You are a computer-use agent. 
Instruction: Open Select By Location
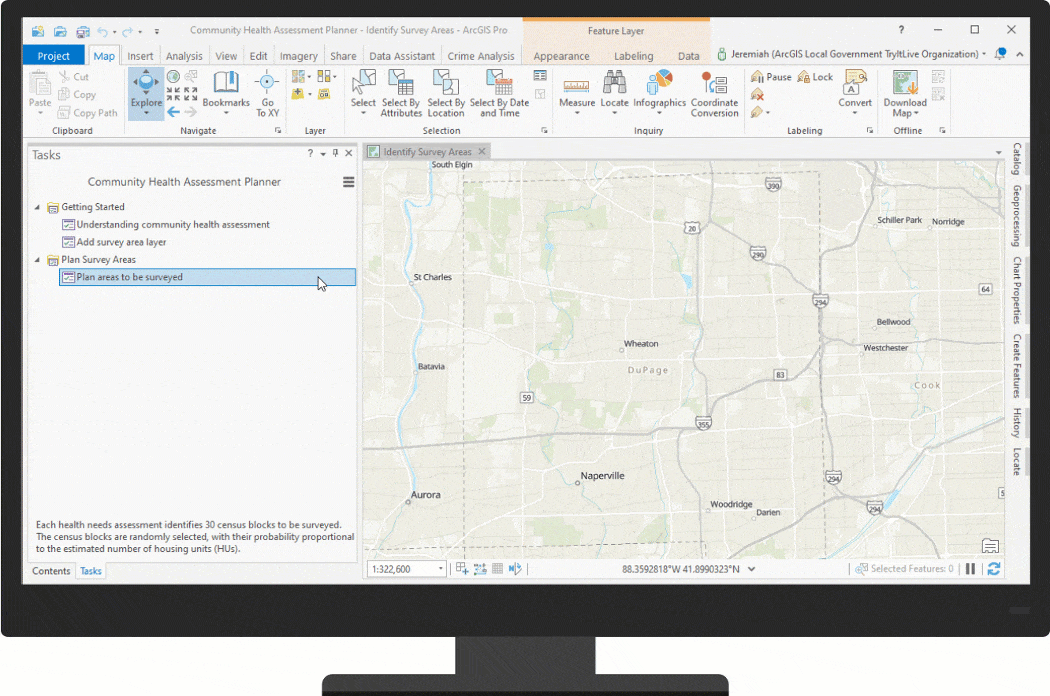pyautogui.click(x=446, y=92)
